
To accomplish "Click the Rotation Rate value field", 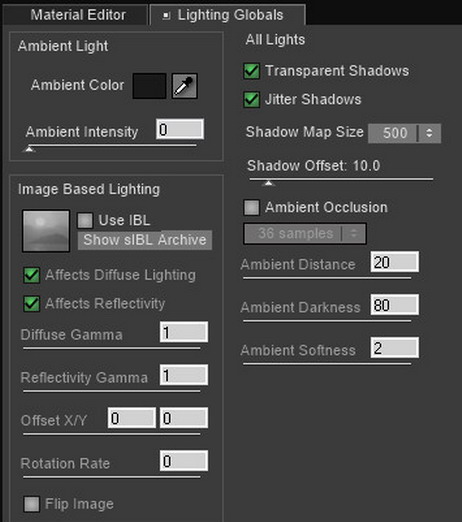I will (184, 461).
